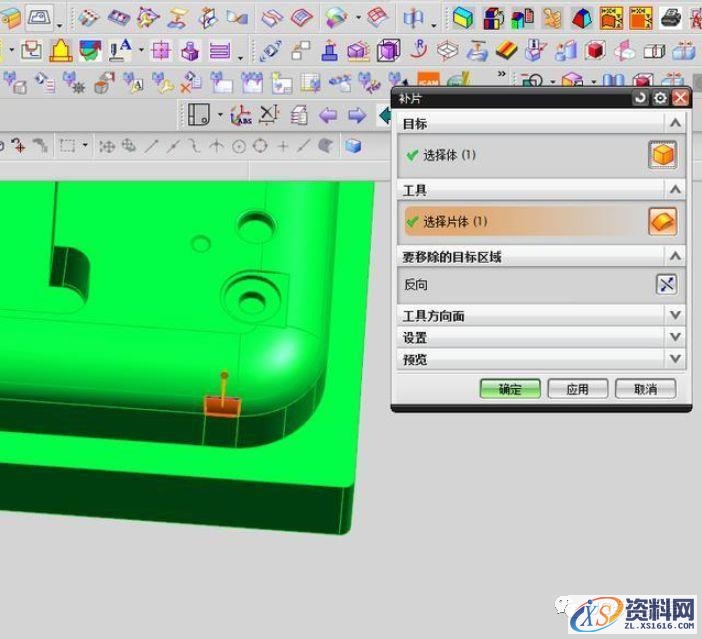This screenshot has height=639, width=702.
Task: Open the dropdown beside the layout panel icon
Action: point(220,115)
